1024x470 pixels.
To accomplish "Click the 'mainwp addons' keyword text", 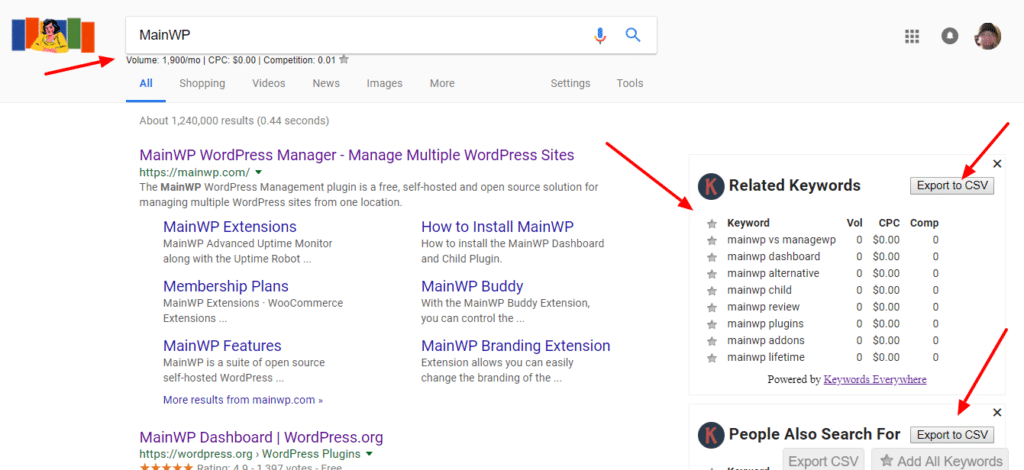I will point(766,340).
